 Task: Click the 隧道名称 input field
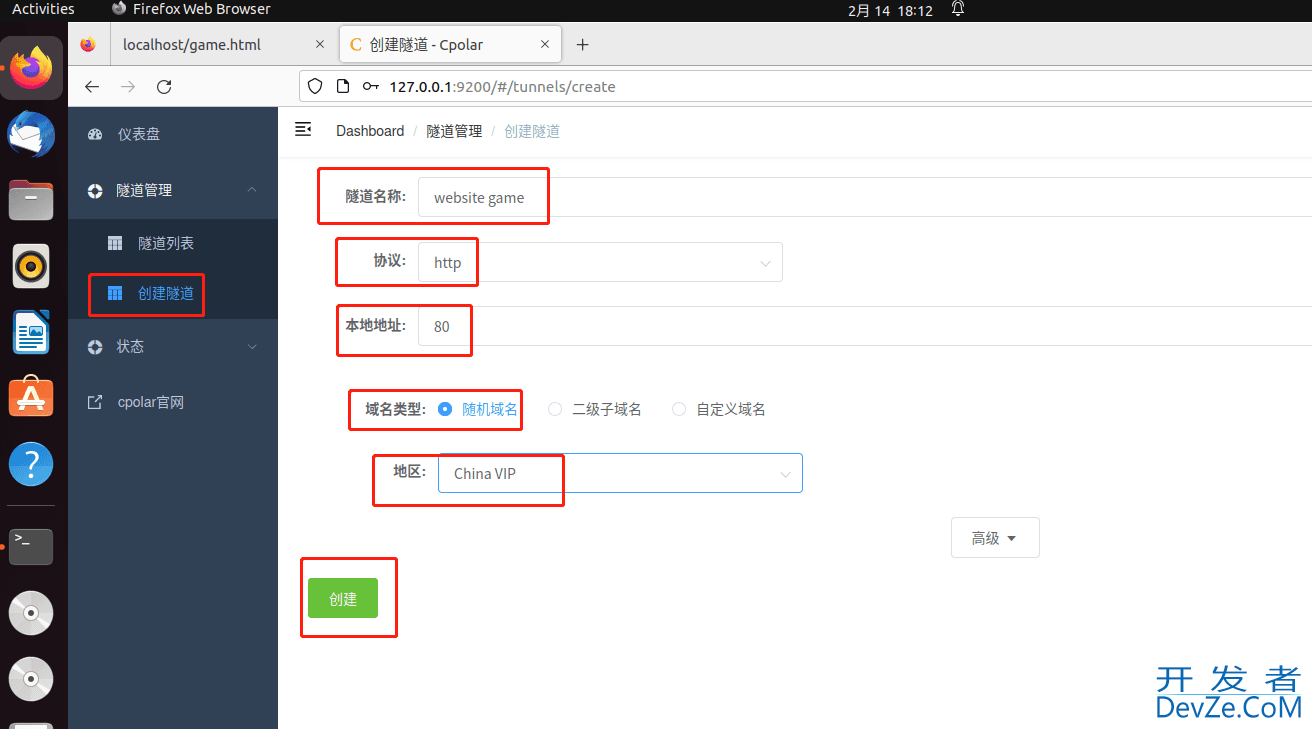[865, 197]
